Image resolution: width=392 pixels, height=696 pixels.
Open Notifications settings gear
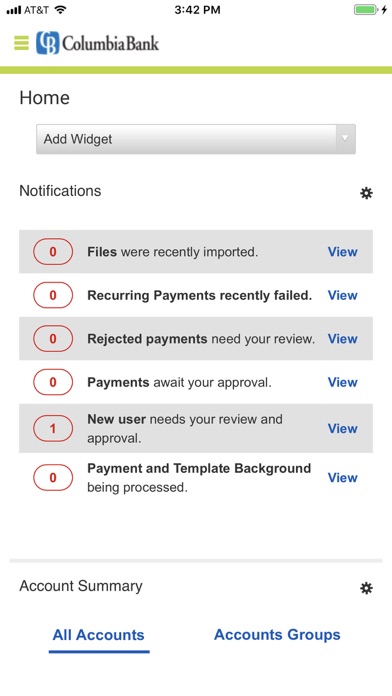(366, 193)
